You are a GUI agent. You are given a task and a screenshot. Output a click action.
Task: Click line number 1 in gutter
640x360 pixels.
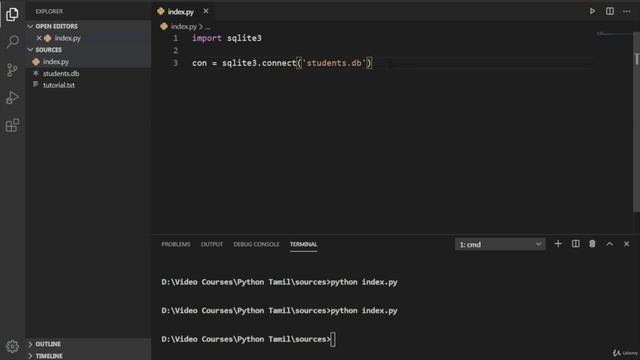[176, 38]
